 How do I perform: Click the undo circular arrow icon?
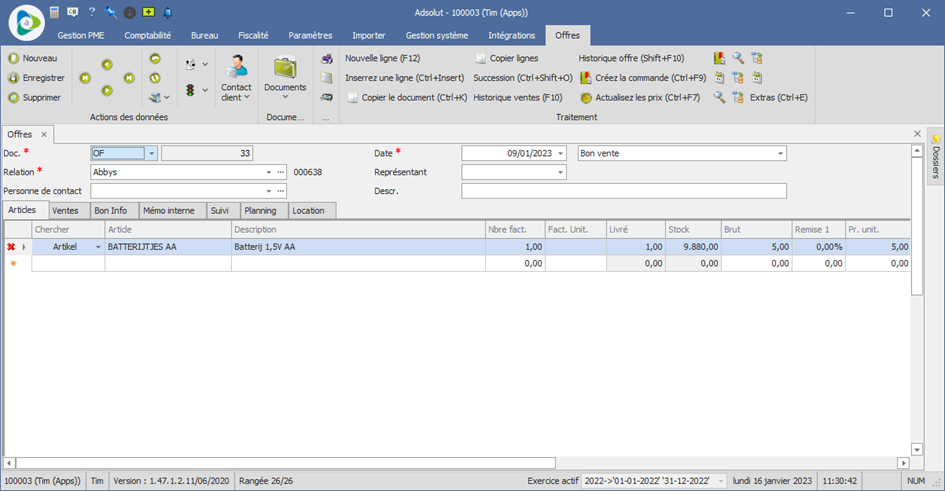tap(155, 58)
